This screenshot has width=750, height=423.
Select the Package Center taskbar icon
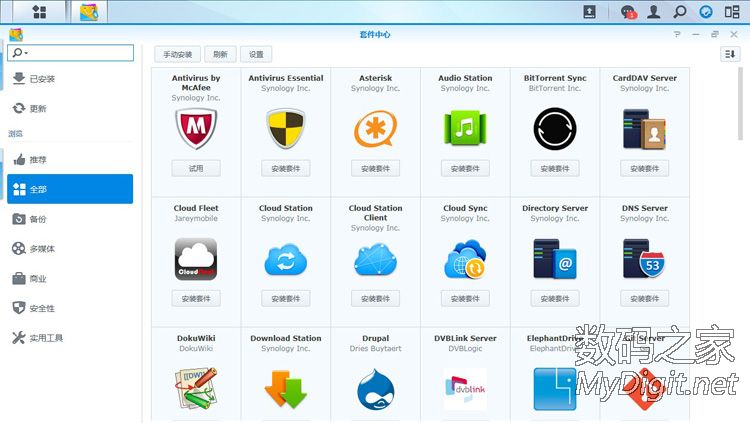tap(89, 11)
